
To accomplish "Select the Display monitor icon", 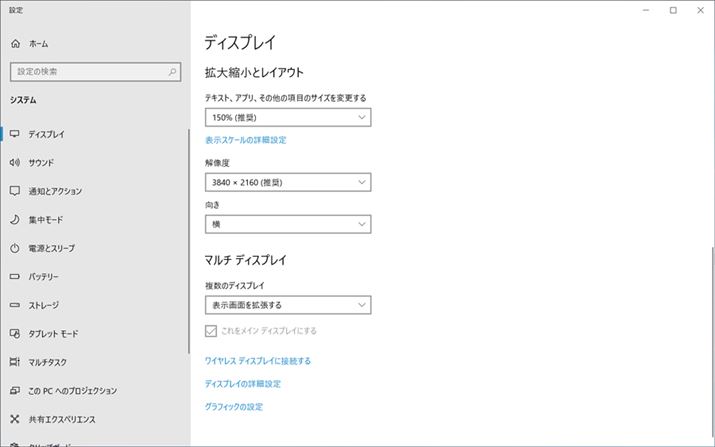I will coord(15,134).
